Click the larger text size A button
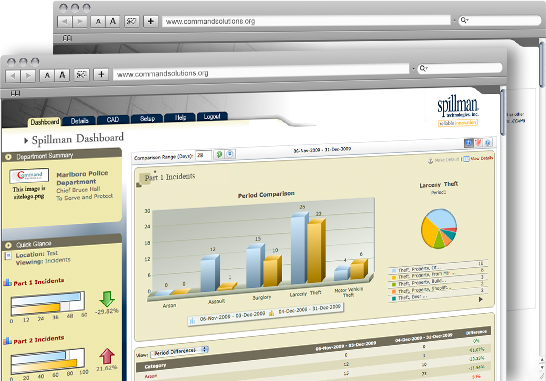Image resolution: width=546 pixels, height=381 pixels. tap(62, 75)
